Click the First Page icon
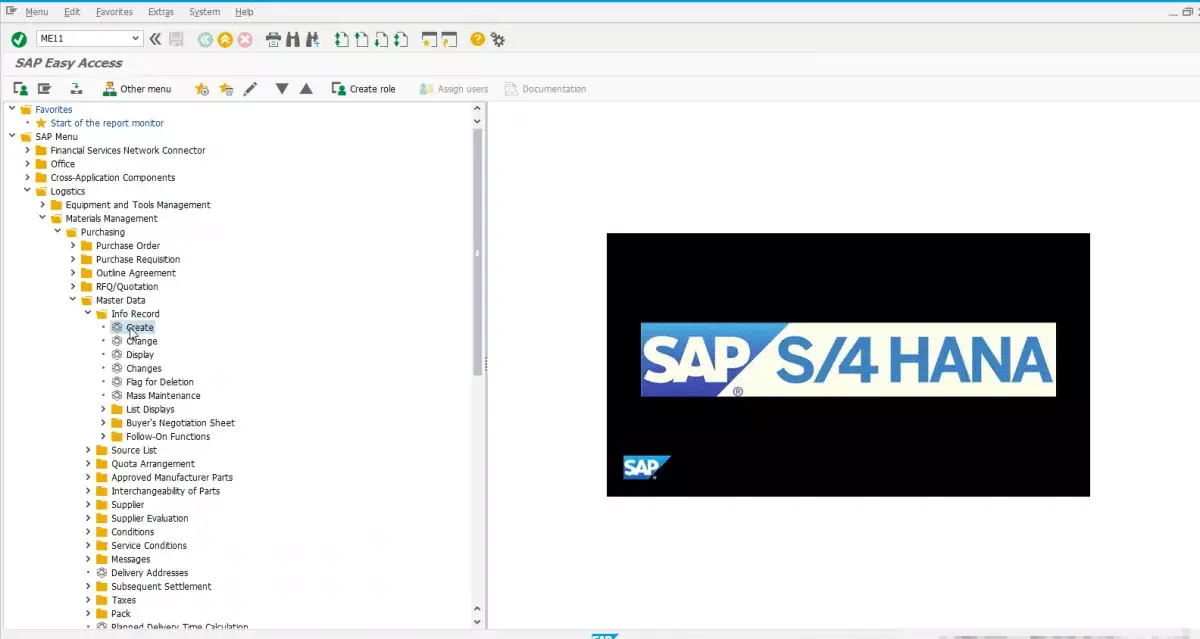 (342, 39)
